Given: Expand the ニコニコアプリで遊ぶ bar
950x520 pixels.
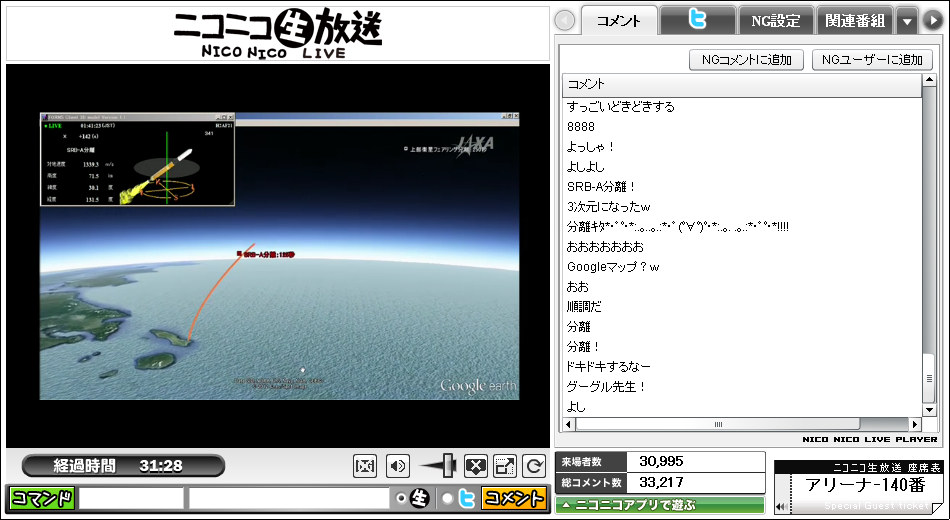Looking at the screenshot, I should pyautogui.click(x=660, y=505).
